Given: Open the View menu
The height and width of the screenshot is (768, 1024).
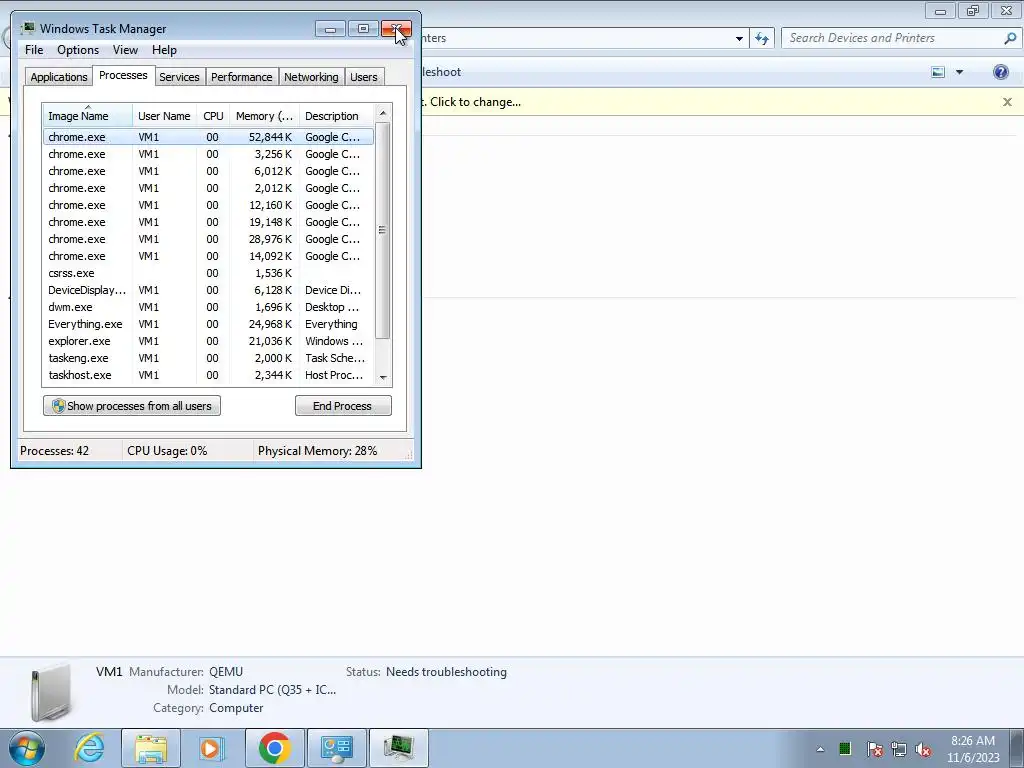Looking at the screenshot, I should (125, 50).
